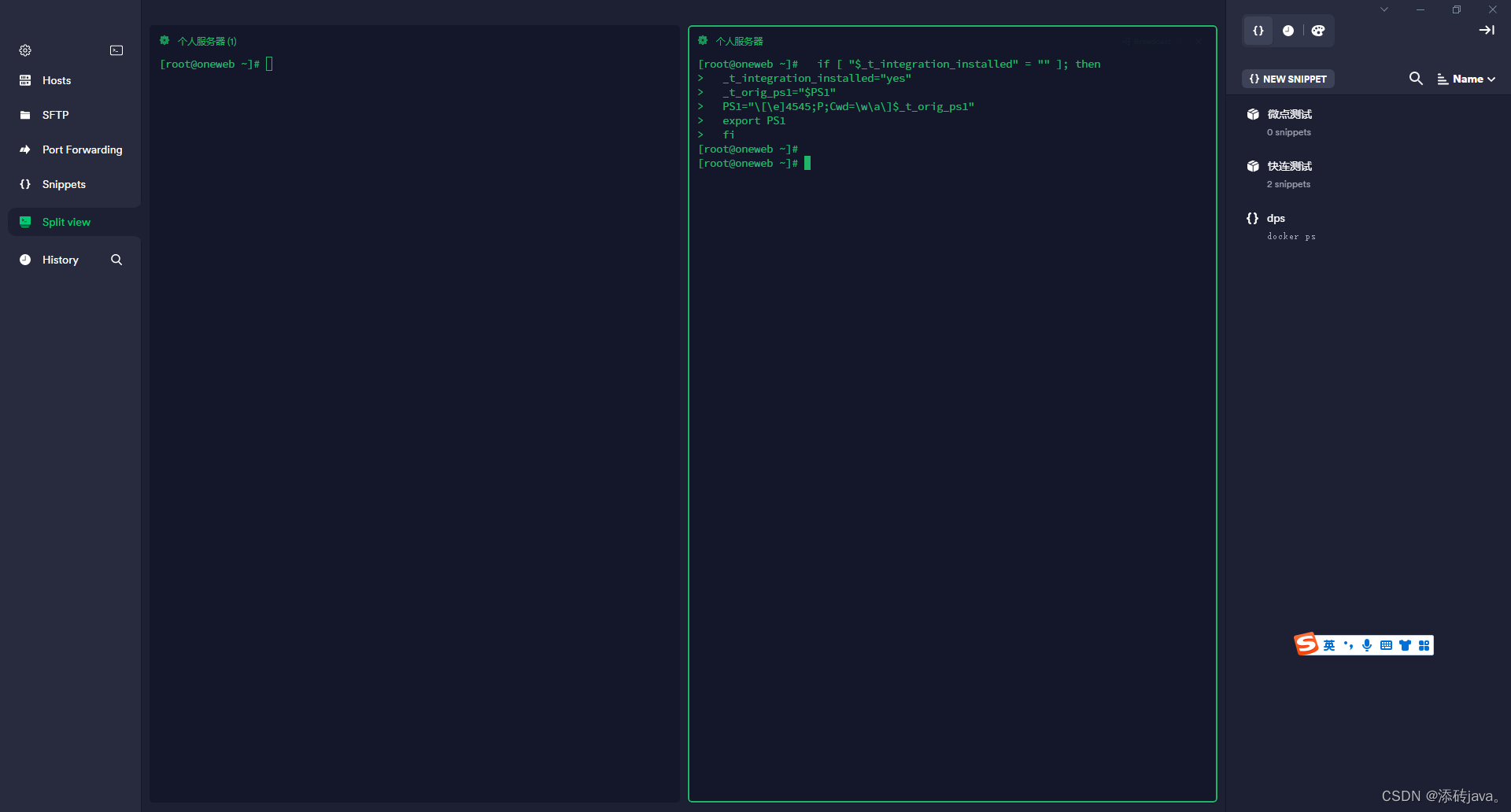Select Split view in the sidebar

66,222
